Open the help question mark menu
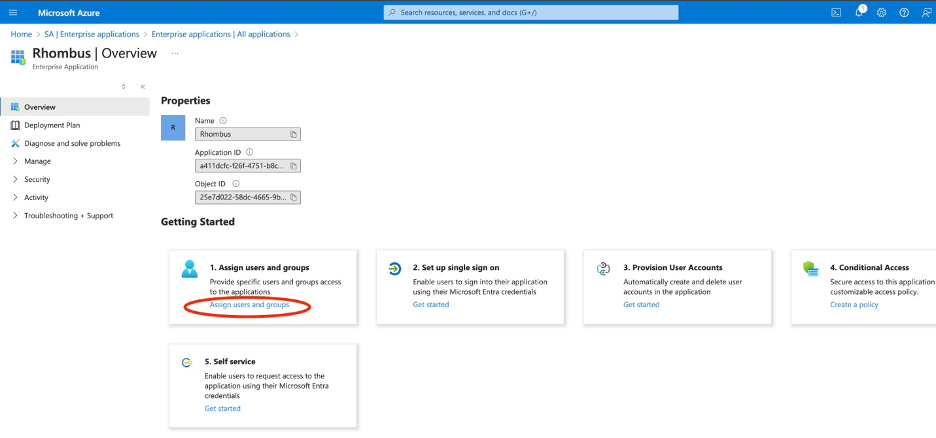 (x=904, y=13)
